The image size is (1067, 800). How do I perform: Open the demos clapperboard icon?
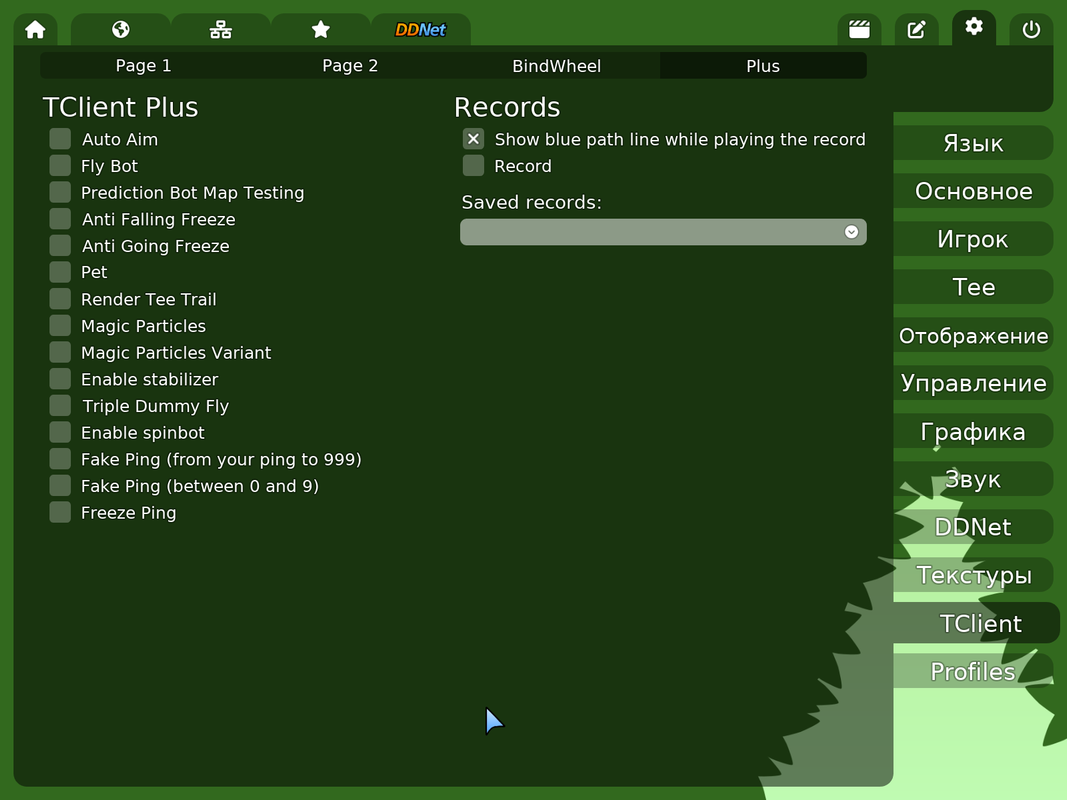click(x=859, y=30)
